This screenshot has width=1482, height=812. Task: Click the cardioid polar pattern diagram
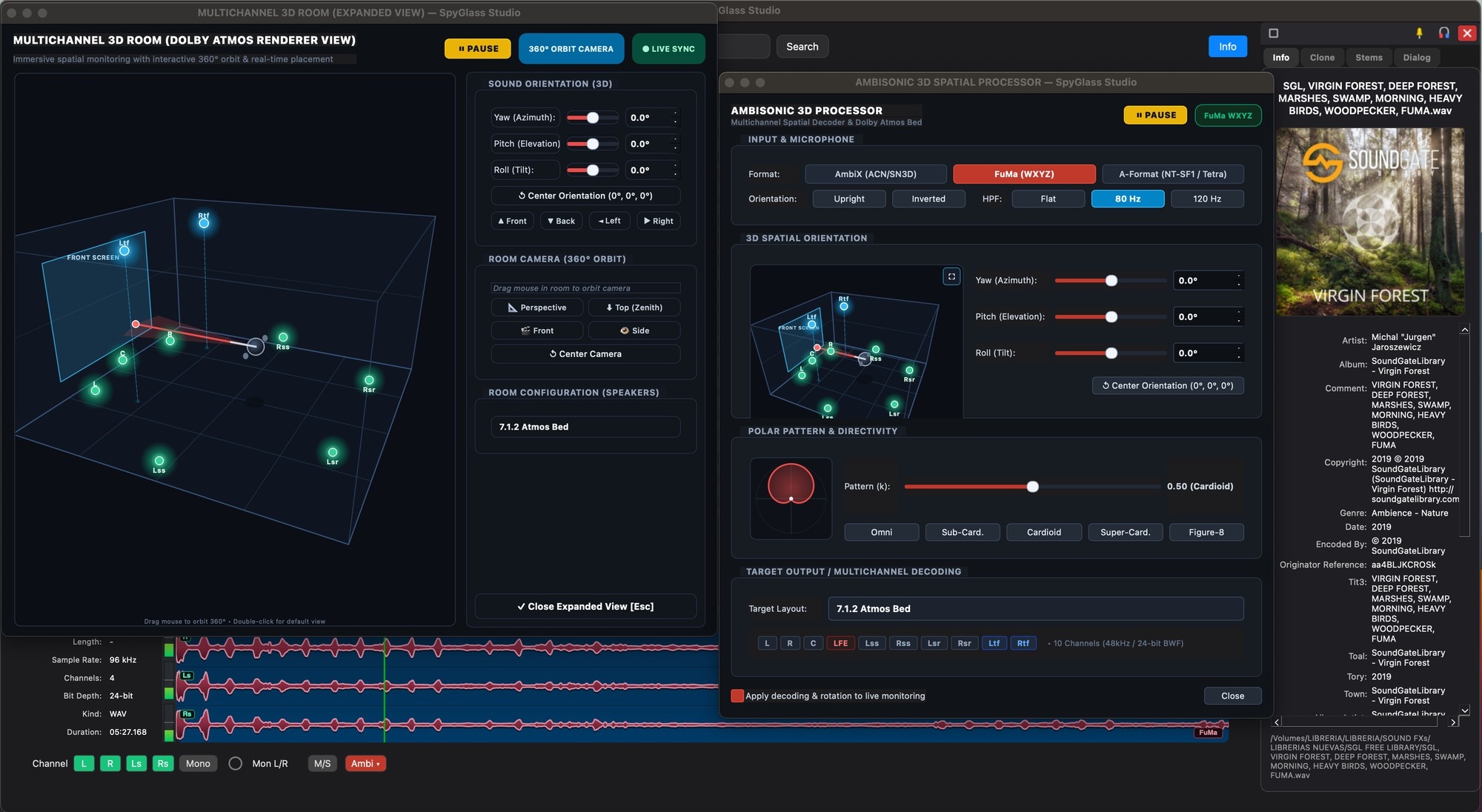(791, 498)
